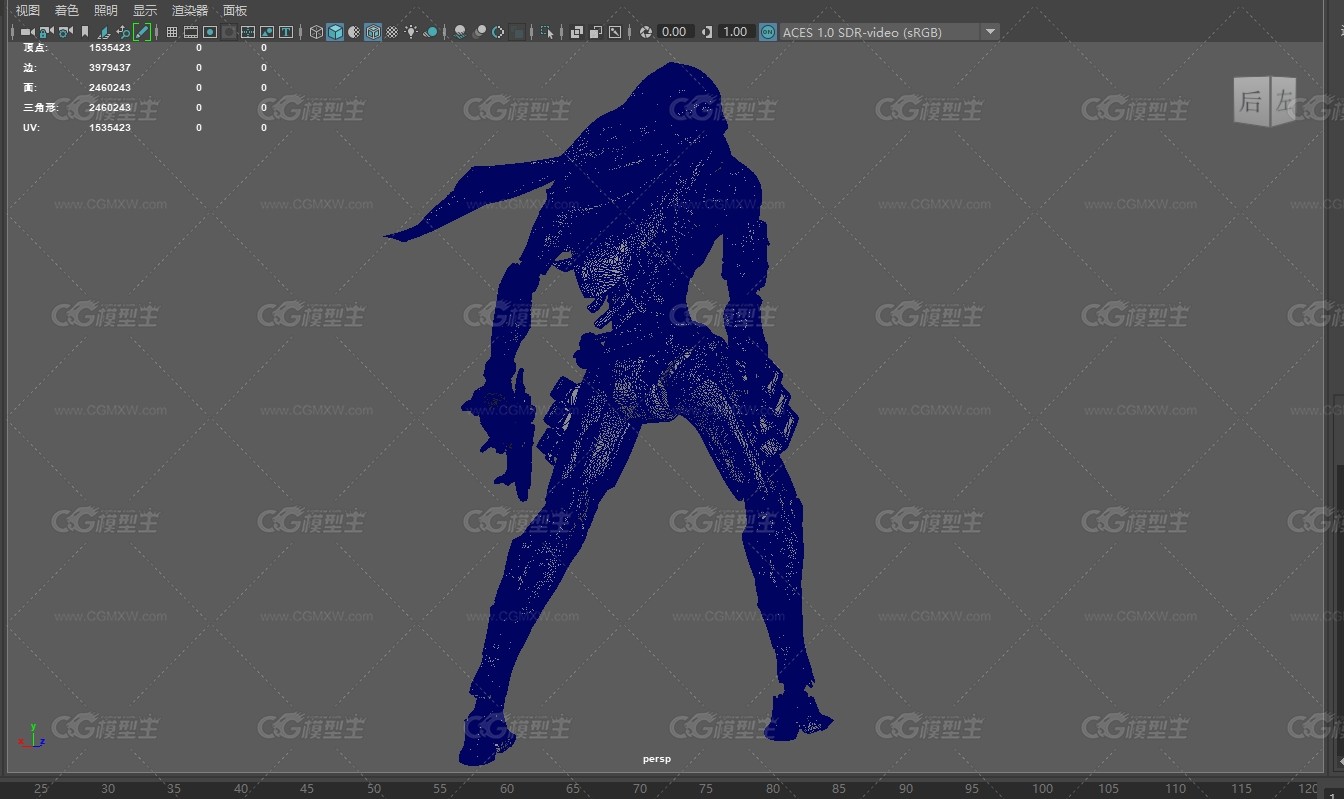Image resolution: width=1344 pixels, height=799 pixels.
Task: Toggle the Field Chart icon
Action: [x=248, y=32]
